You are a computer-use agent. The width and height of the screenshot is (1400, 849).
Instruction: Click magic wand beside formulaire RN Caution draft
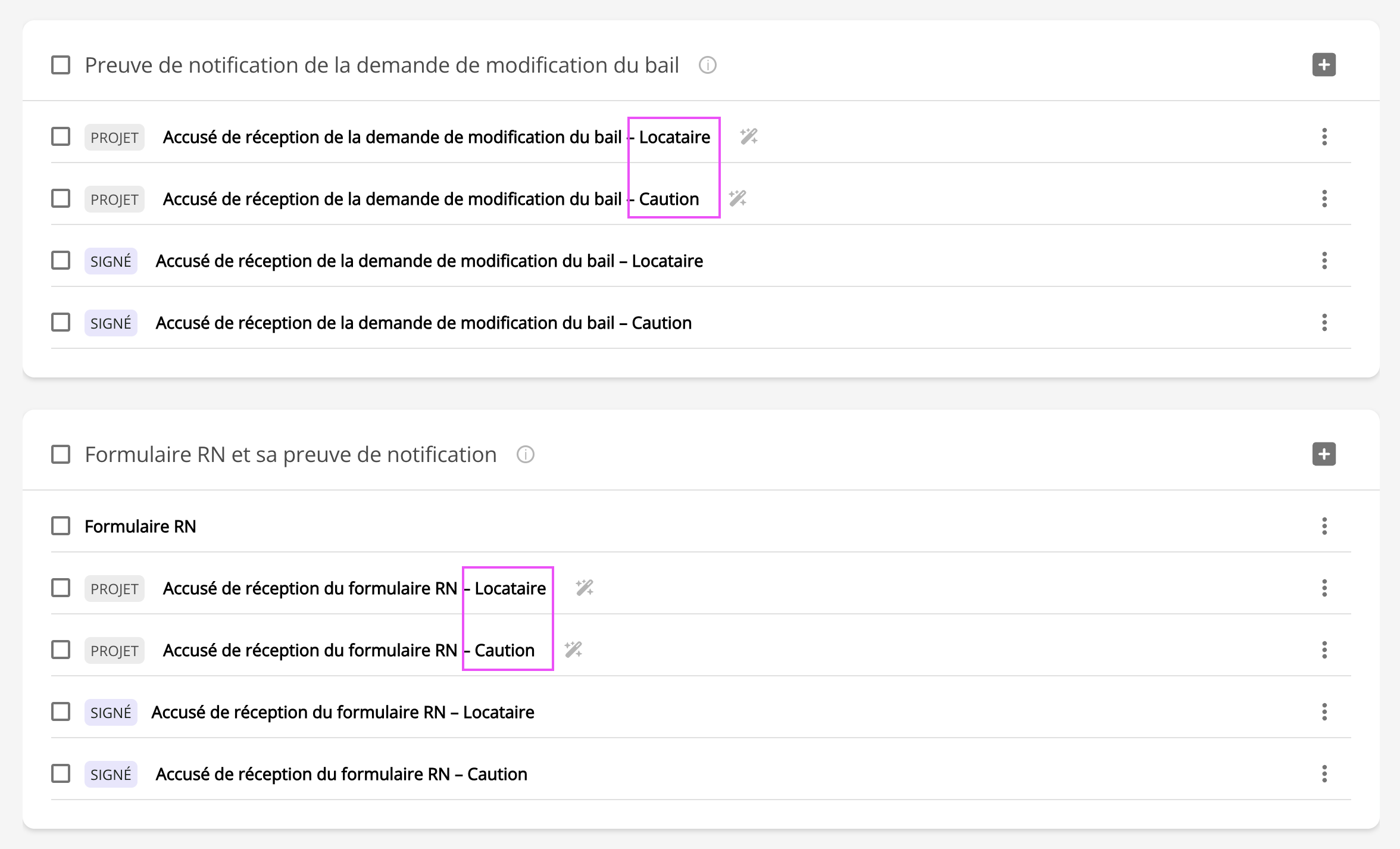pyautogui.click(x=573, y=650)
